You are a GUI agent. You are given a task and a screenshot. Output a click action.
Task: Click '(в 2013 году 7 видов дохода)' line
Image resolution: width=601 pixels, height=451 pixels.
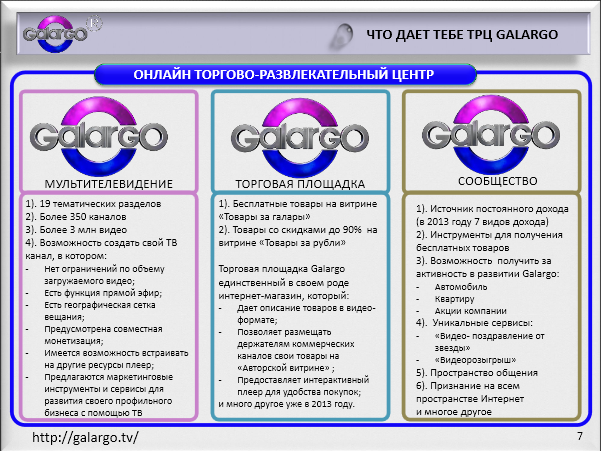click(483, 222)
